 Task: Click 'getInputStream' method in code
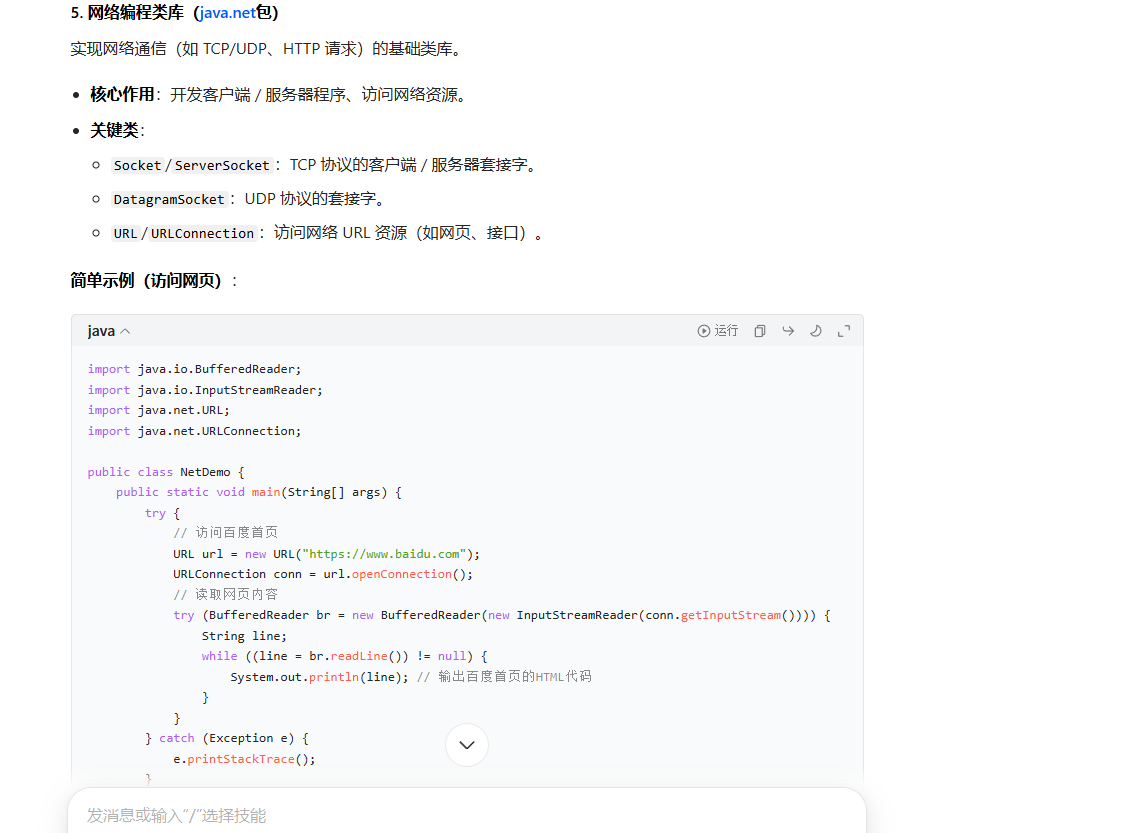(731, 615)
